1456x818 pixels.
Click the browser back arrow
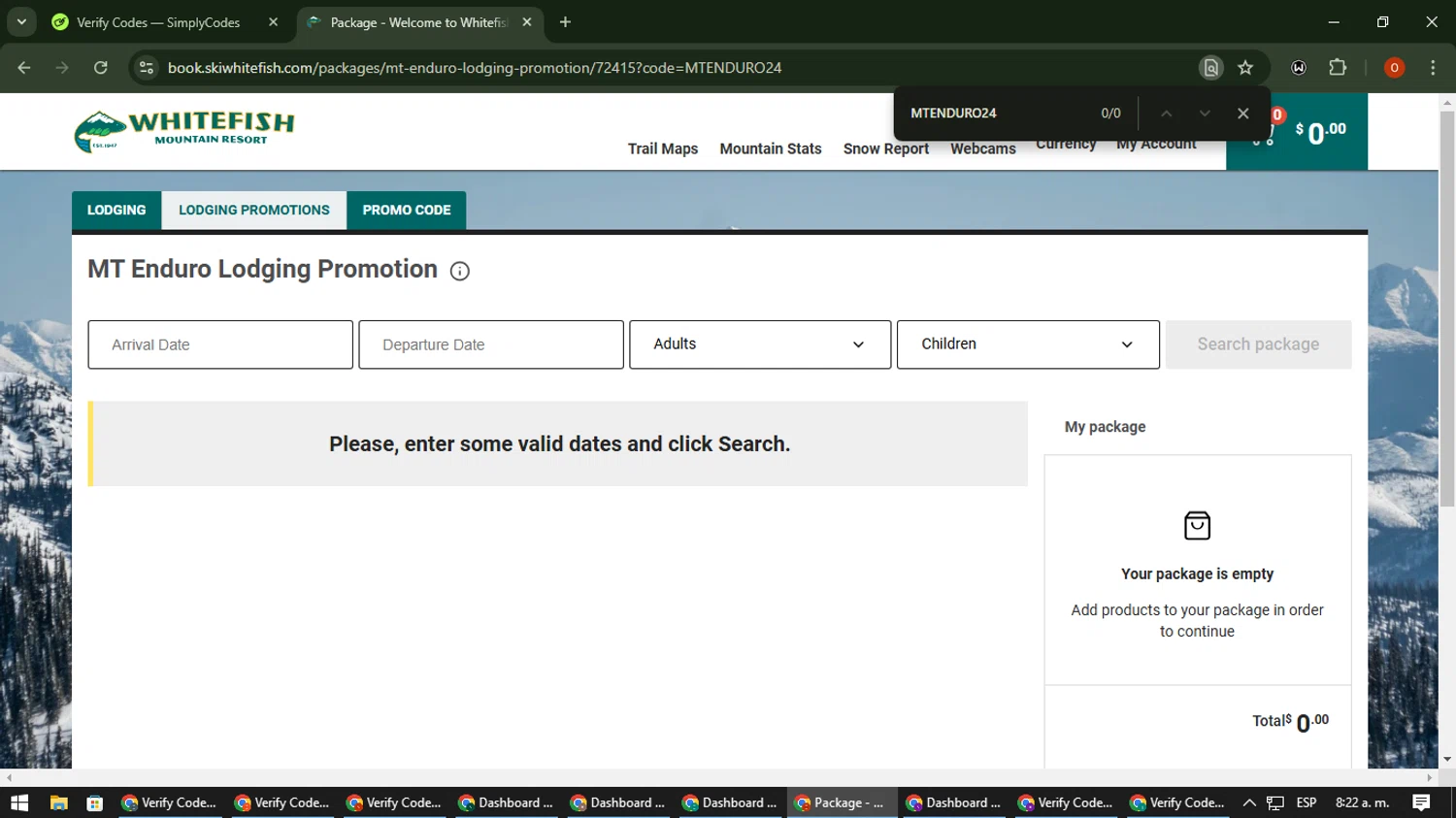tap(24, 68)
